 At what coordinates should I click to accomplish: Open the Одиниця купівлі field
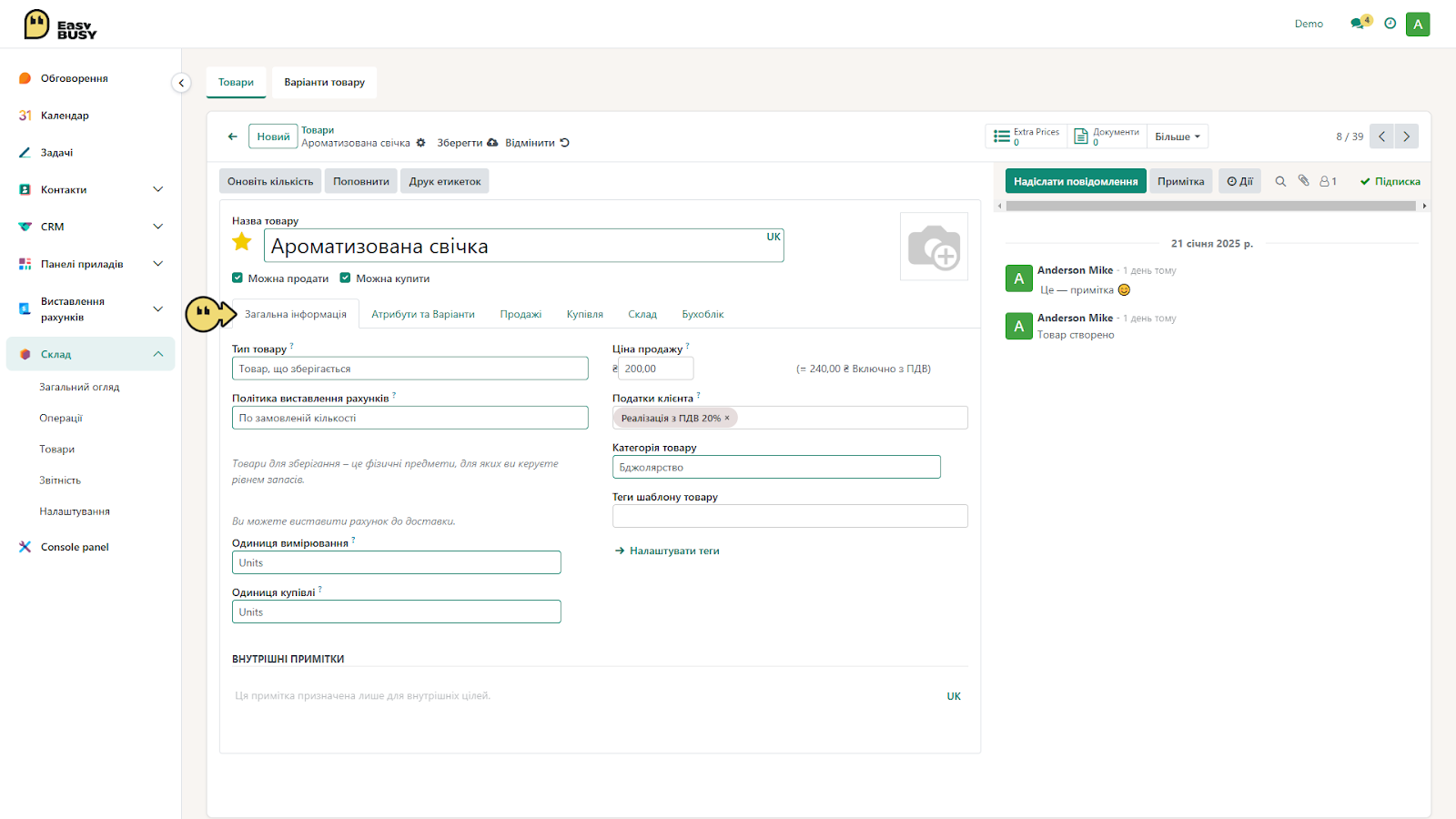point(397,612)
